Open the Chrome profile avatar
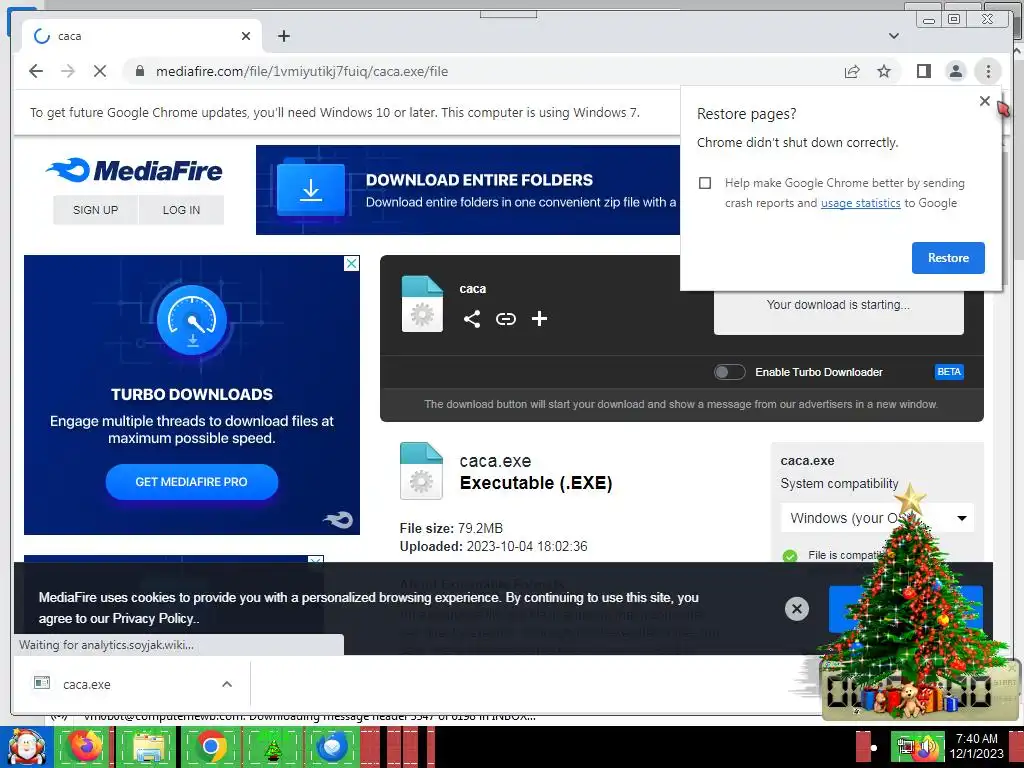This screenshot has width=1024, height=768. tap(955, 71)
